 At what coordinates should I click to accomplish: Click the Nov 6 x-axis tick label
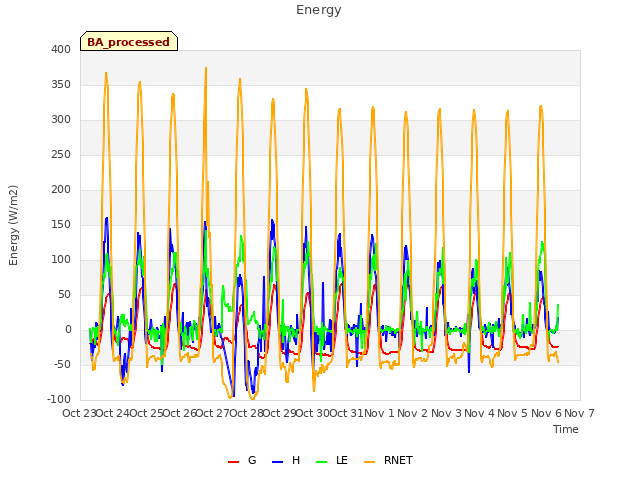pos(546,413)
